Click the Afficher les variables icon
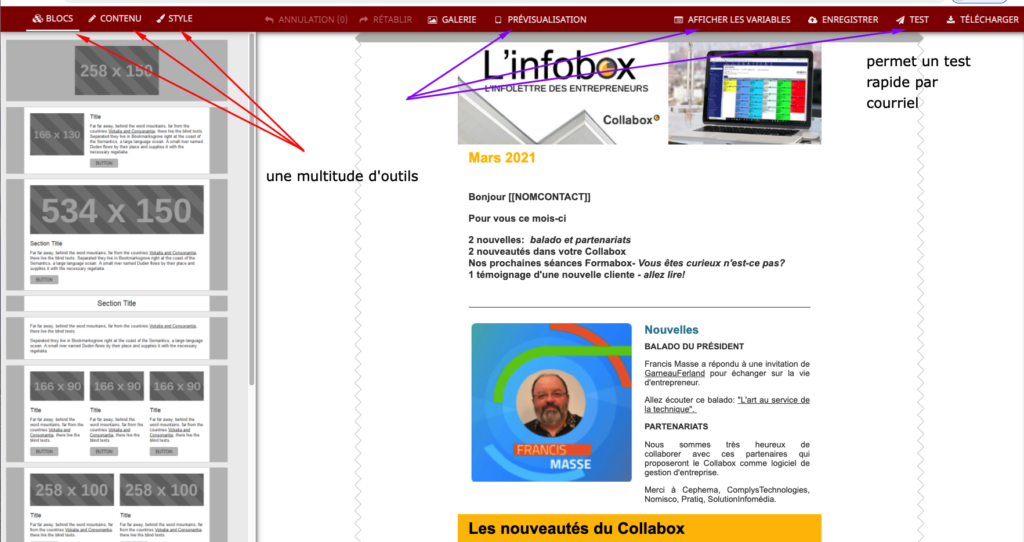This screenshot has height=542, width=1024. pyautogui.click(x=679, y=20)
